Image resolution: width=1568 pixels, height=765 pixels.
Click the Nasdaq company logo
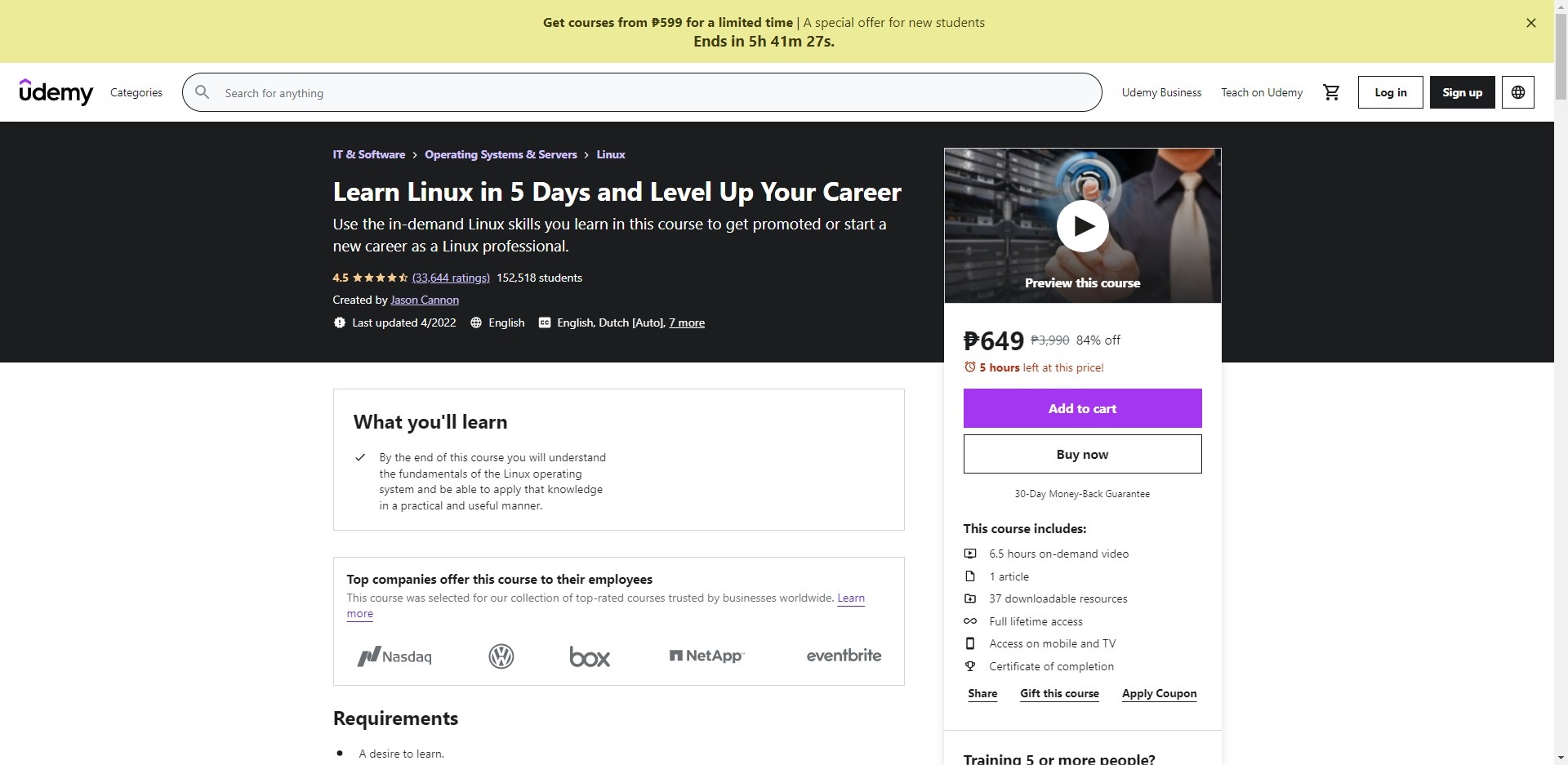click(394, 656)
